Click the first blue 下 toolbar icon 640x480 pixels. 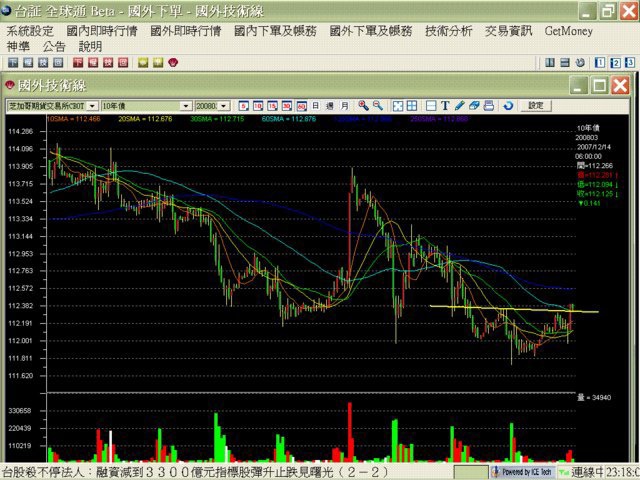click(13, 62)
